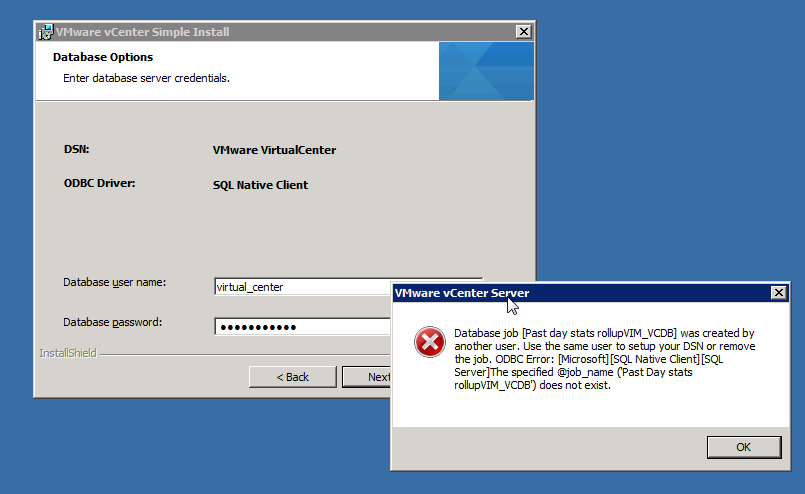Click the 'VMware VirtualCenter' DSN value
This screenshot has width=805, height=494.
click(275, 150)
